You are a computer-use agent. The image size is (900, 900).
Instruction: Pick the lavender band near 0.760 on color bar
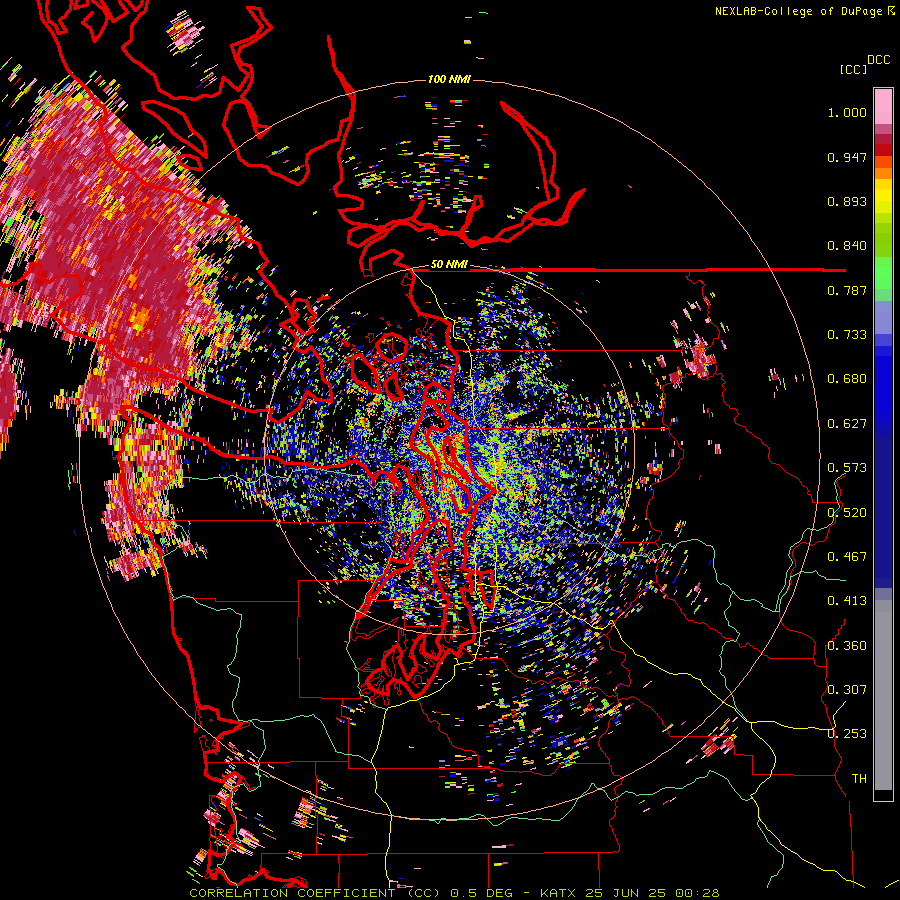point(883,317)
